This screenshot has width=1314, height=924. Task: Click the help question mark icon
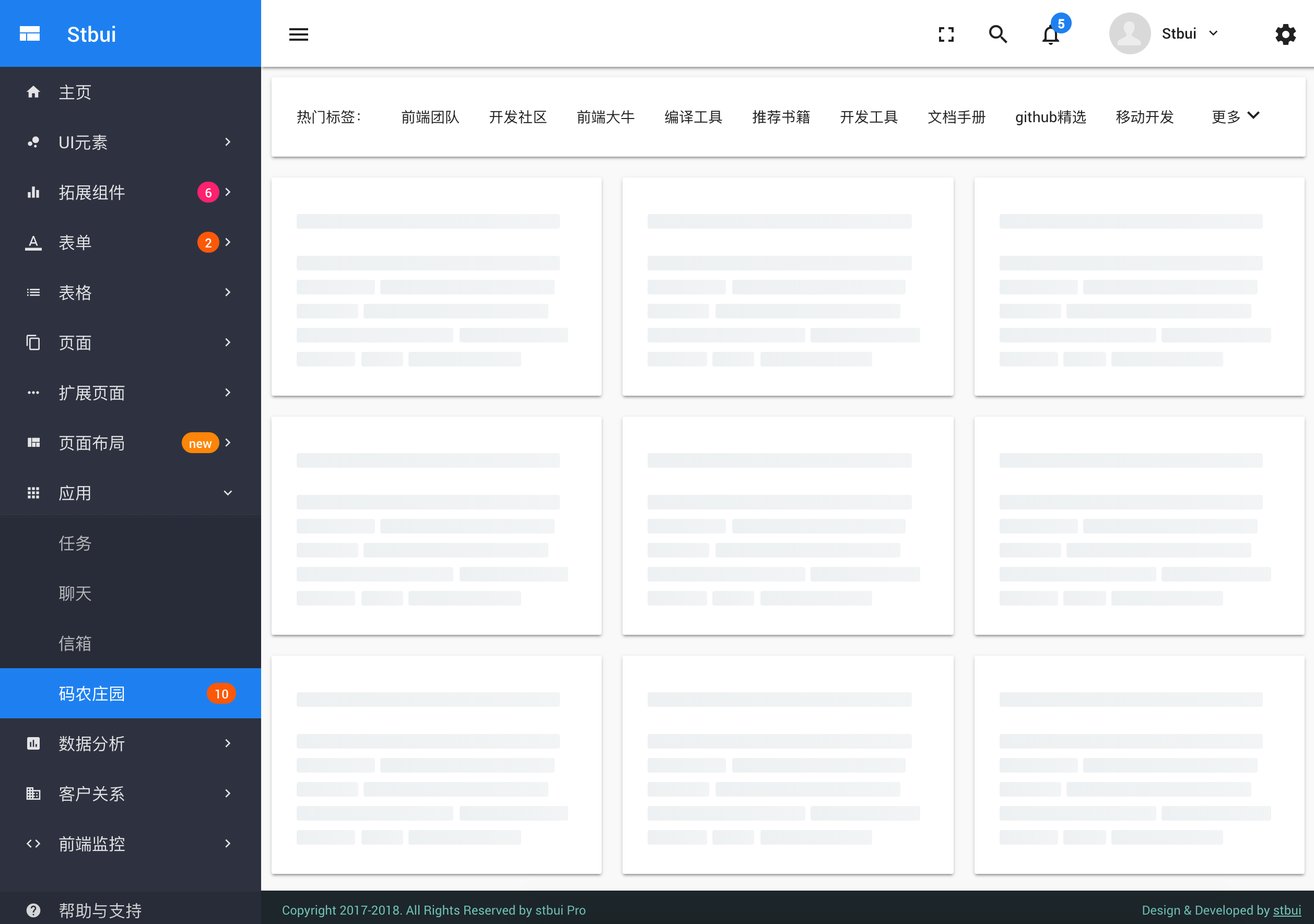pyautogui.click(x=33, y=910)
